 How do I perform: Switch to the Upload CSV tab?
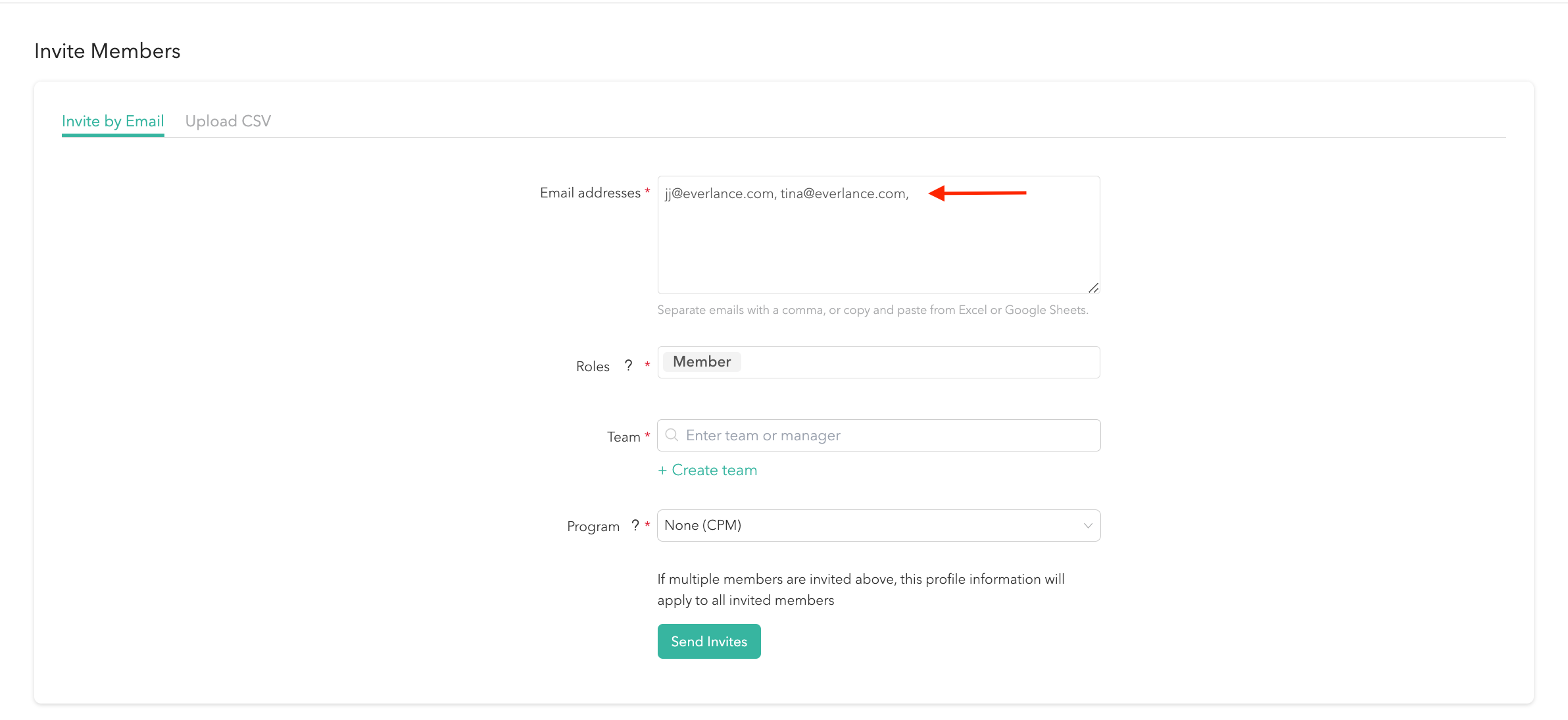click(228, 121)
